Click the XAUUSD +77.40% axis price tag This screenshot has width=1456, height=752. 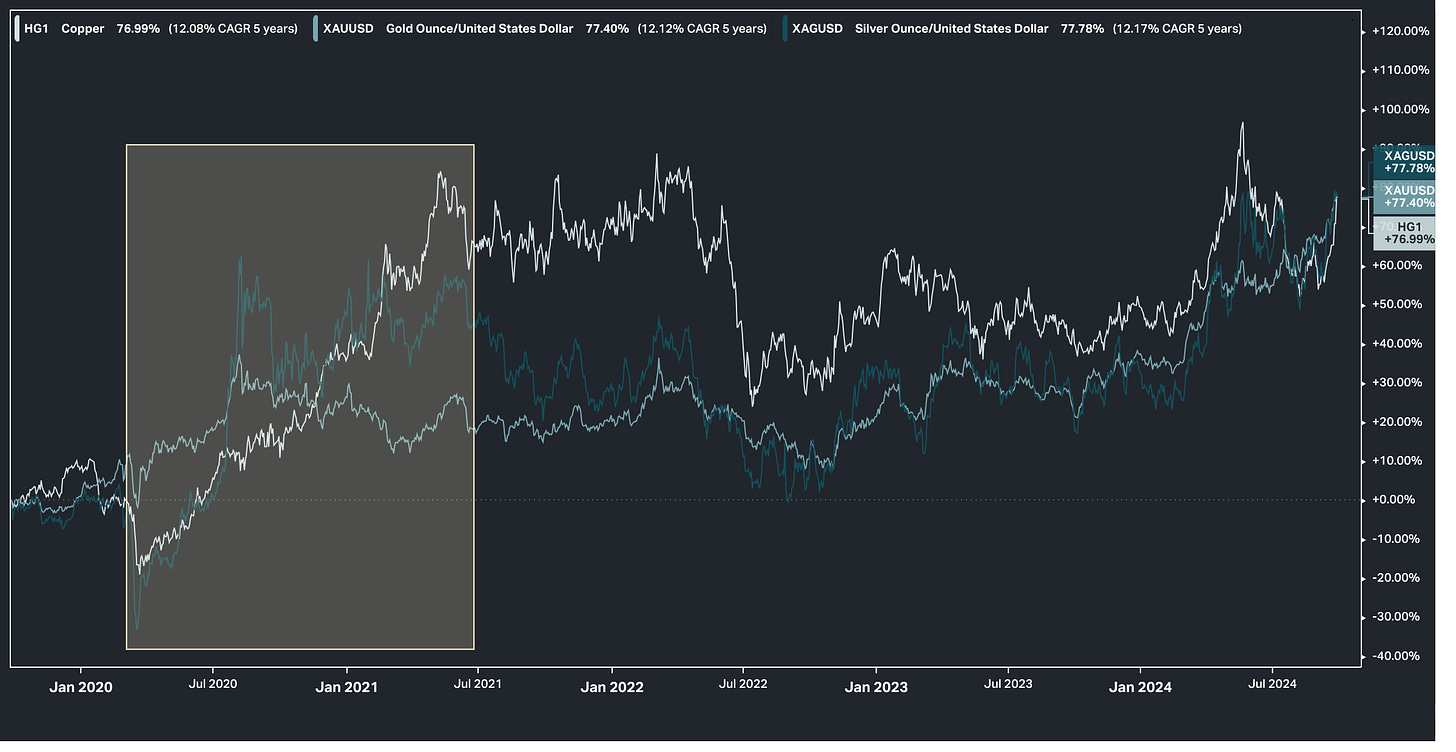(1405, 196)
